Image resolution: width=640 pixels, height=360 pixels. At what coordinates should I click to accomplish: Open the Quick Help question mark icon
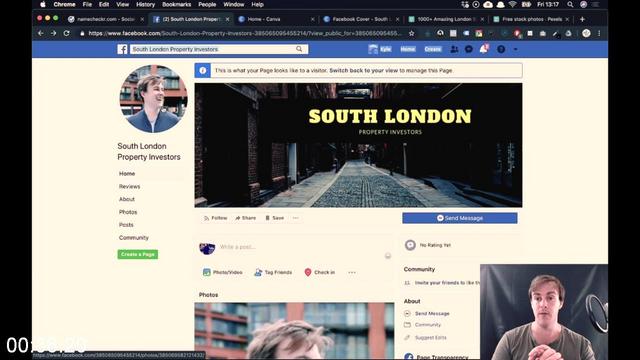pos(501,49)
